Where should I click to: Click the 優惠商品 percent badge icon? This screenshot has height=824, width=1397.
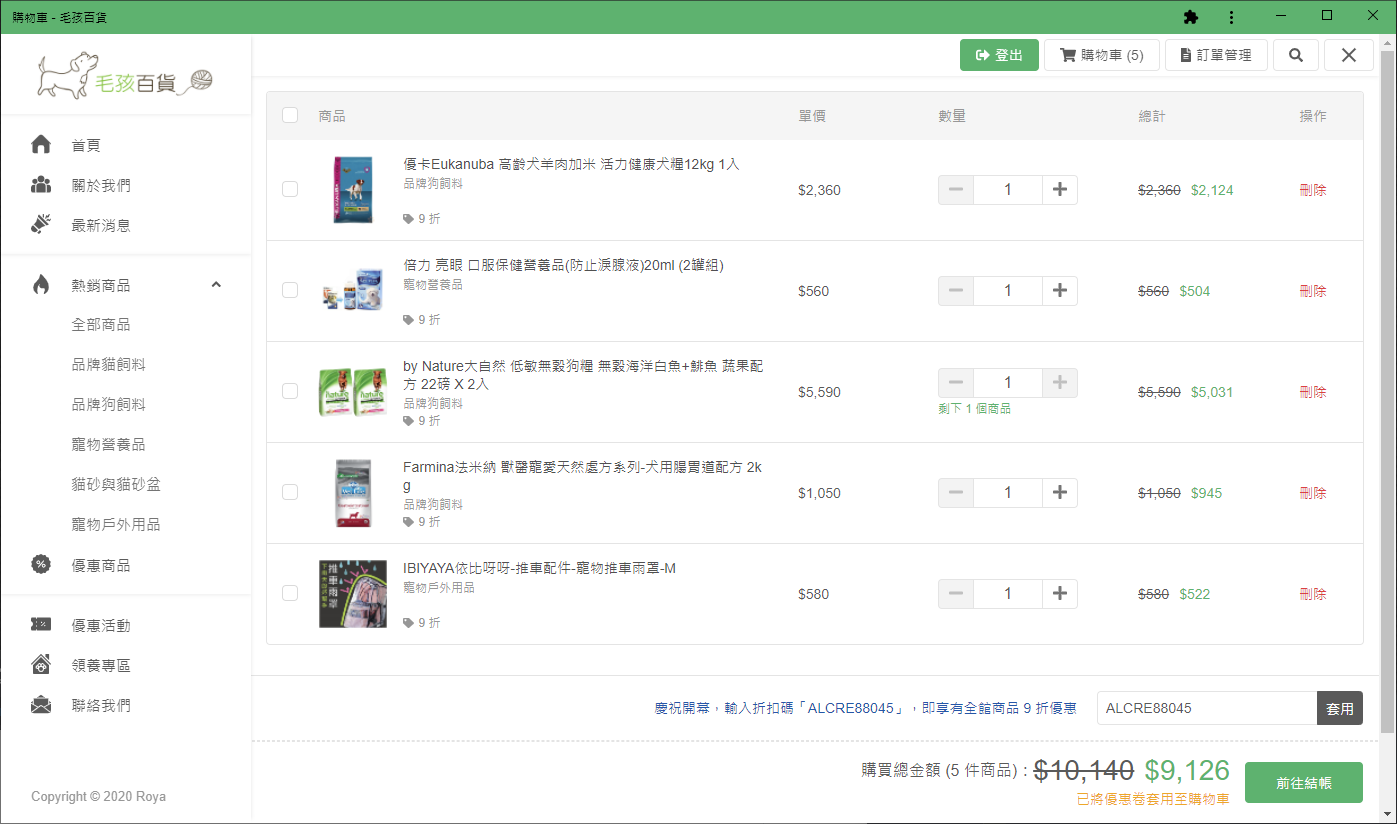point(41,565)
